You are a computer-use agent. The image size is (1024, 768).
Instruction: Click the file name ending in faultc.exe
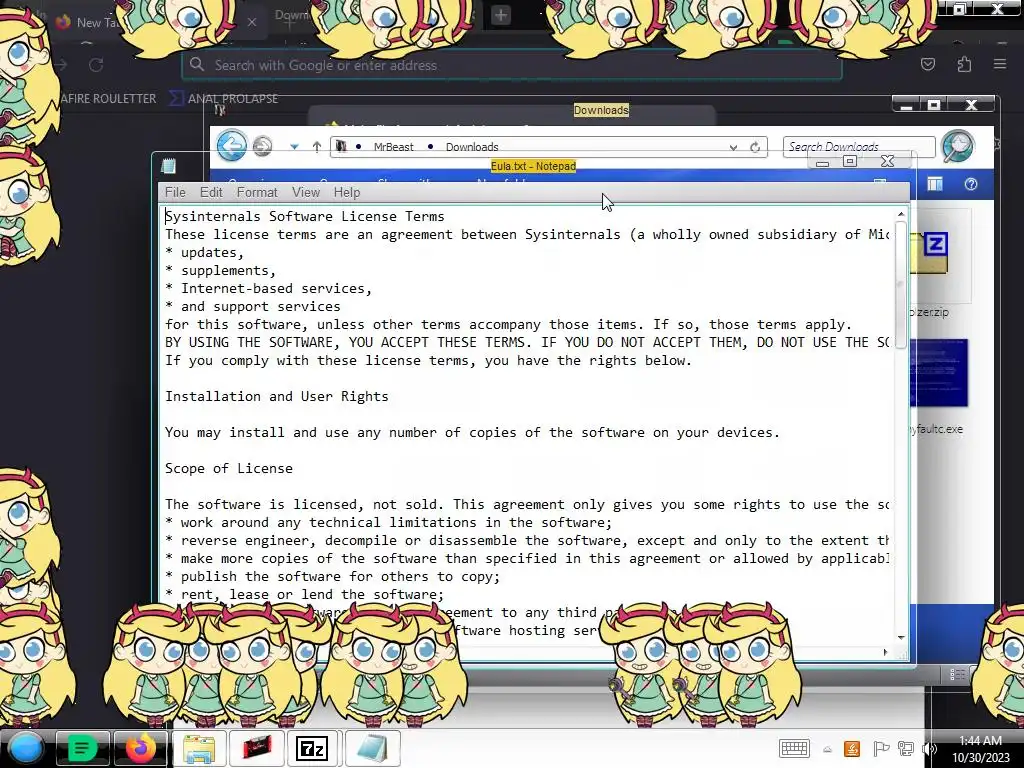pos(936,429)
